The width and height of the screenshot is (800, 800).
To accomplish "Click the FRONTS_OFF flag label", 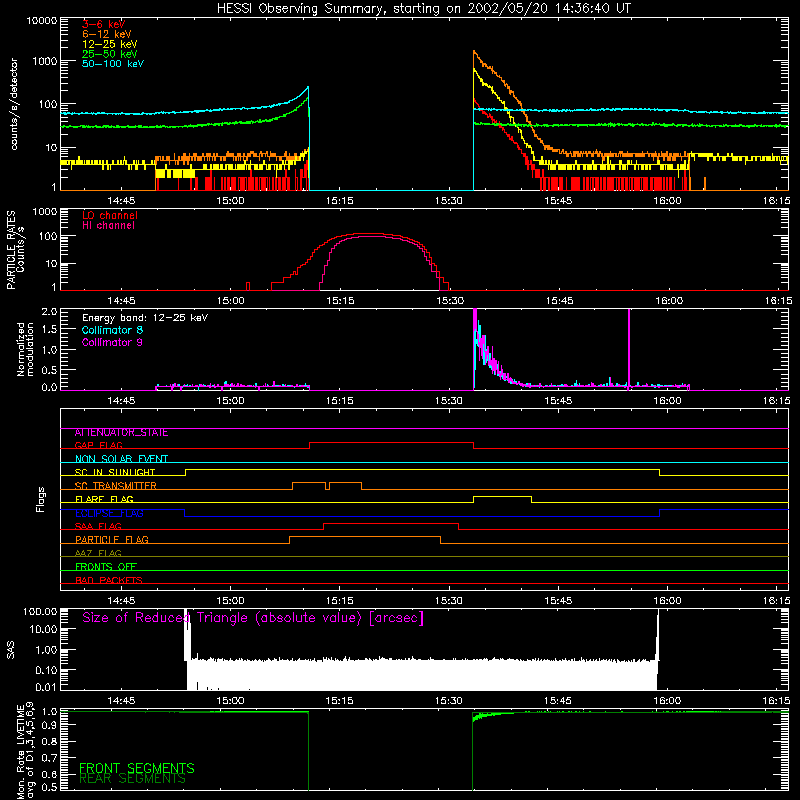I will click(x=106, y=566).
